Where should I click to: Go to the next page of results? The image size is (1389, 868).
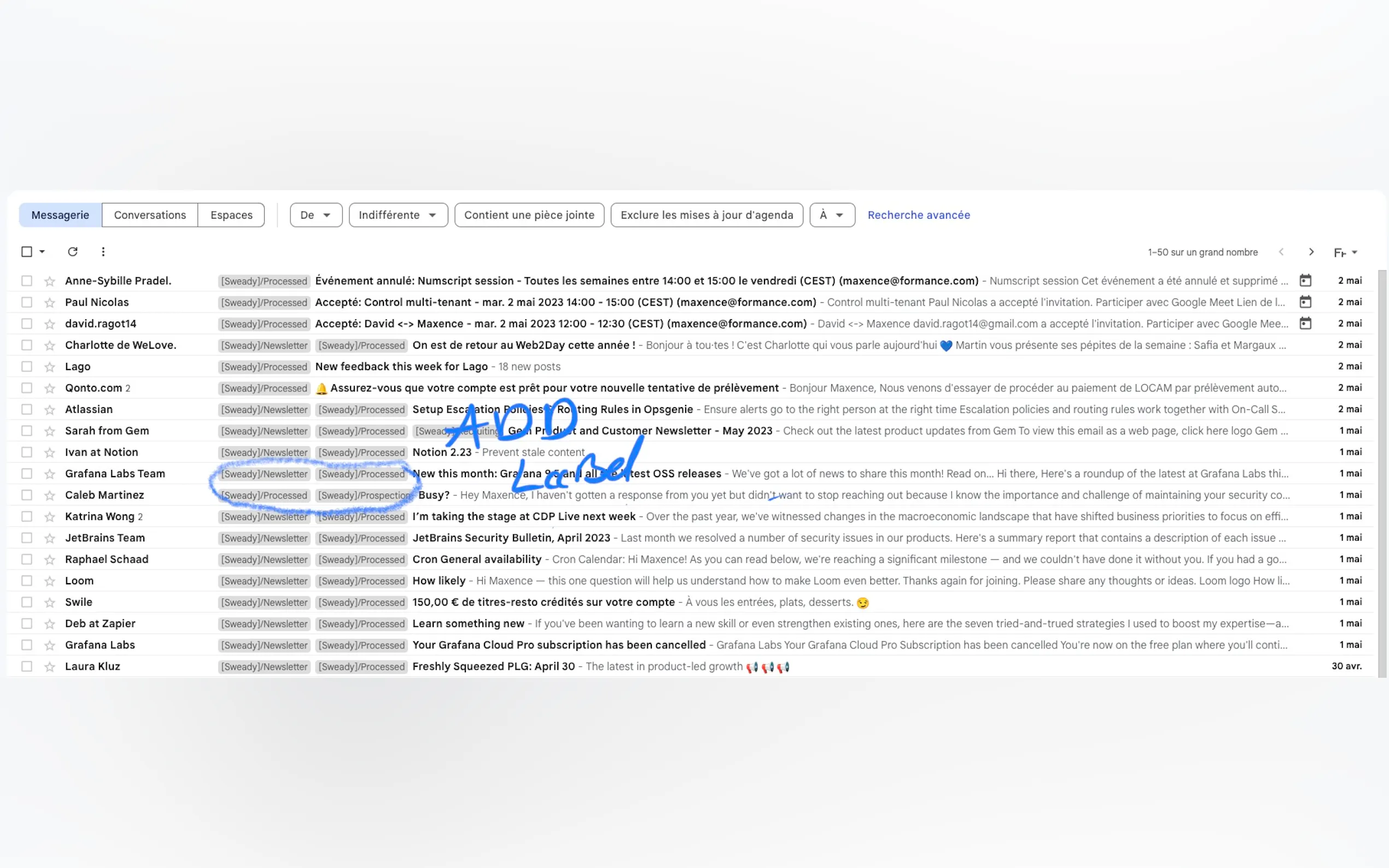tap(1311, 252)
